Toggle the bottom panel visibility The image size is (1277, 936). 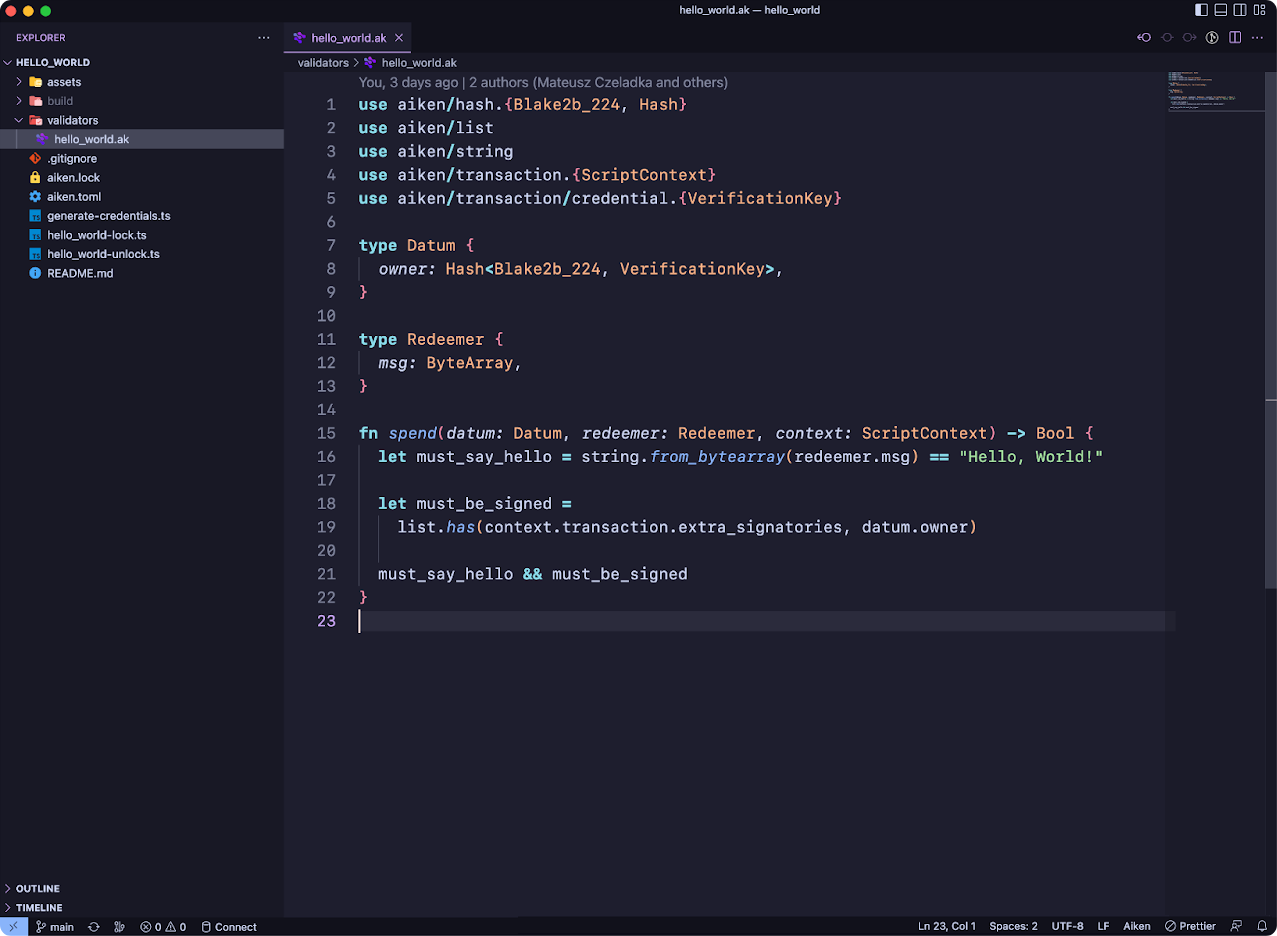[x=1221, y=10]
